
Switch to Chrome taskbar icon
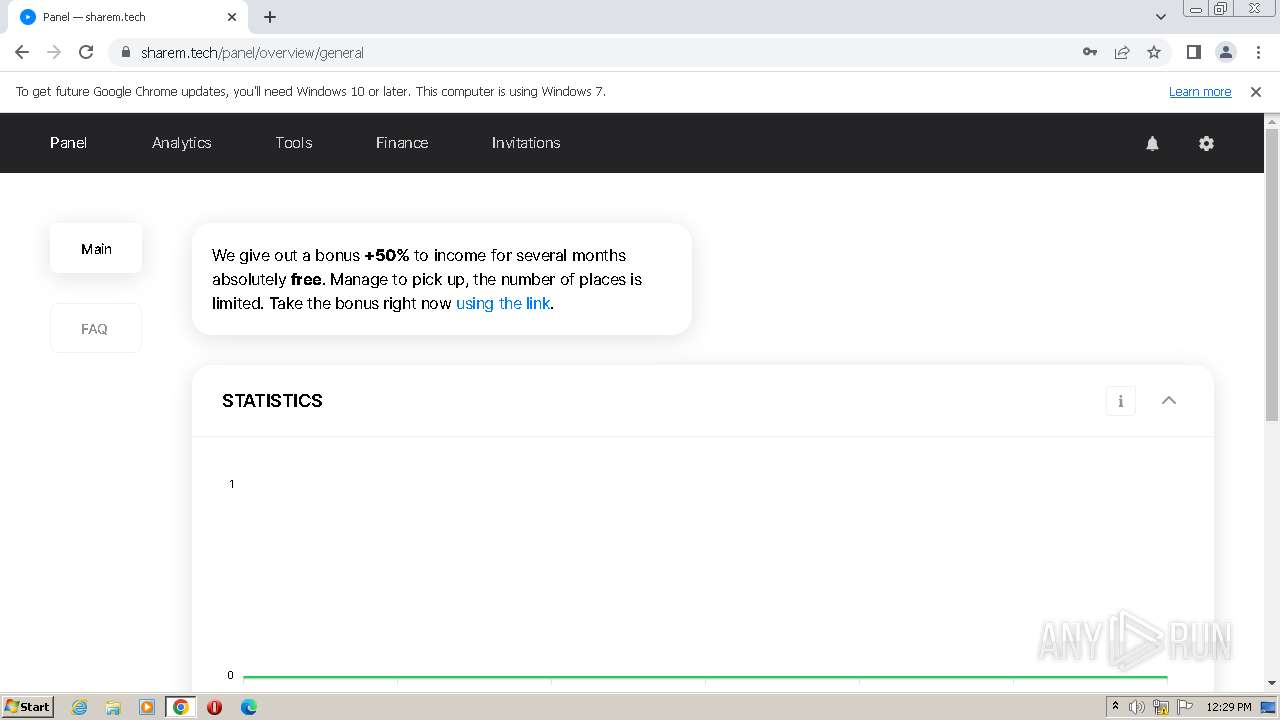tap(181, 707)
